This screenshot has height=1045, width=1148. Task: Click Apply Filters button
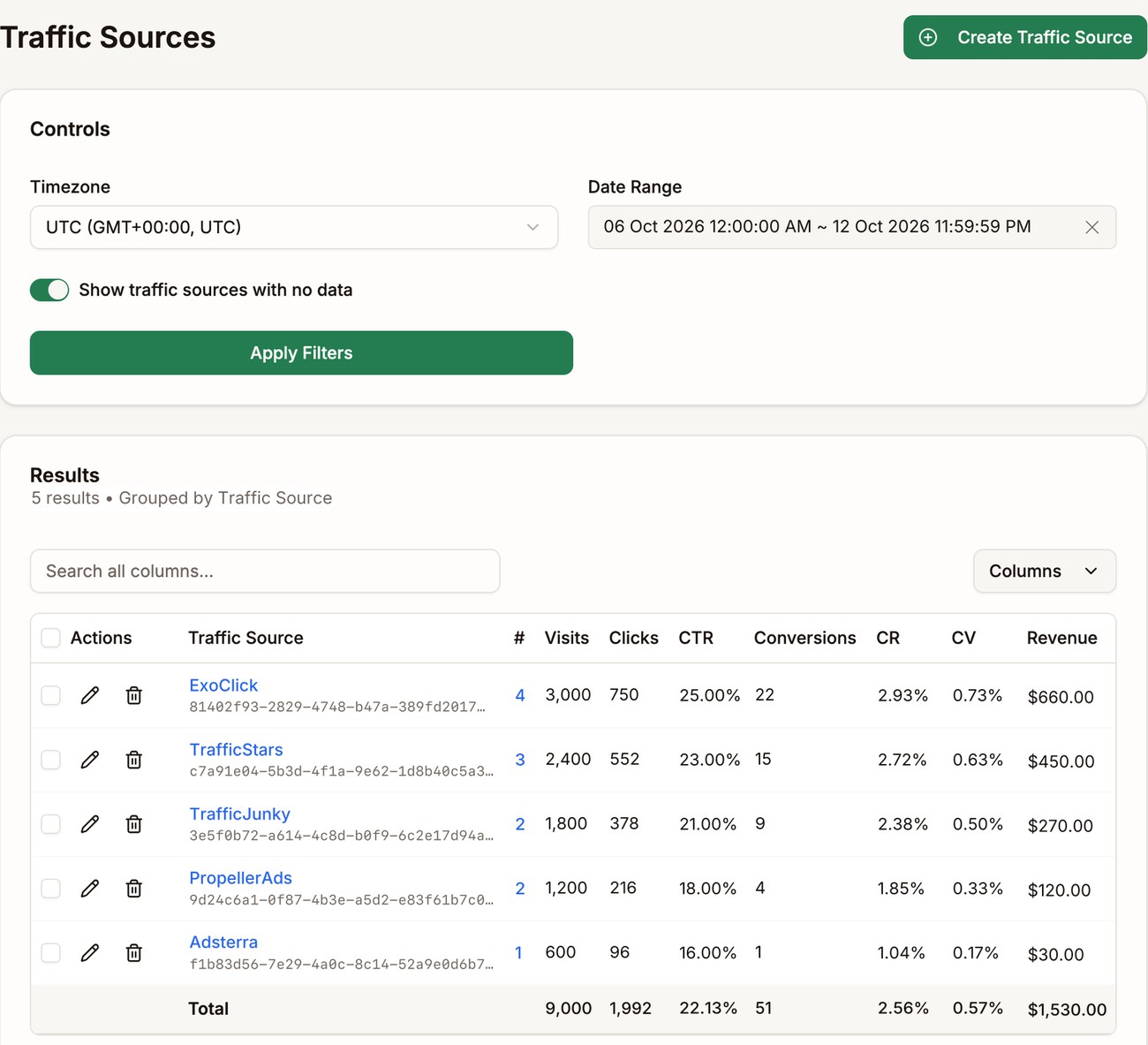point(301,353)
